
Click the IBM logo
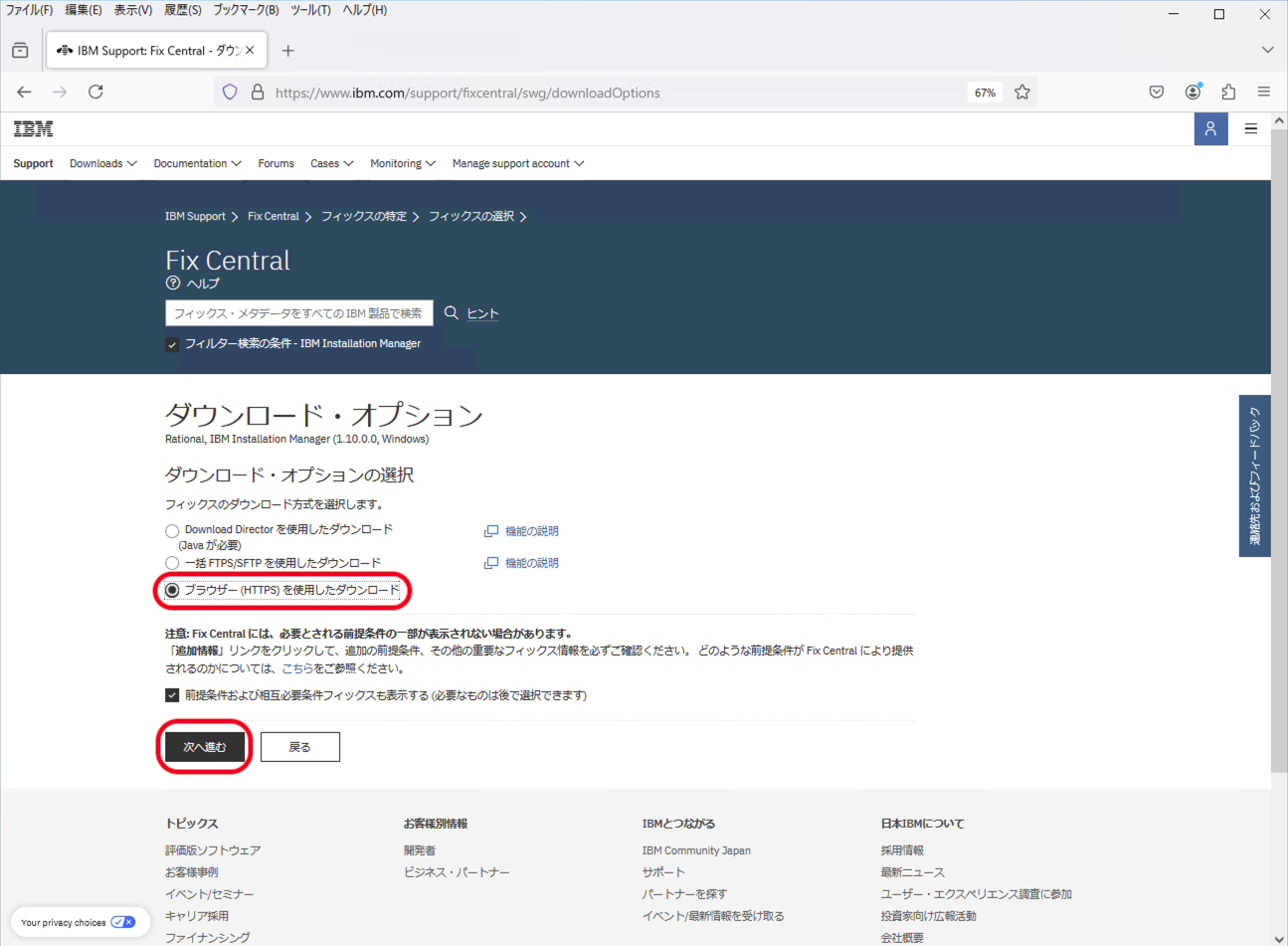pyautogui.click(x=33, y=128)
